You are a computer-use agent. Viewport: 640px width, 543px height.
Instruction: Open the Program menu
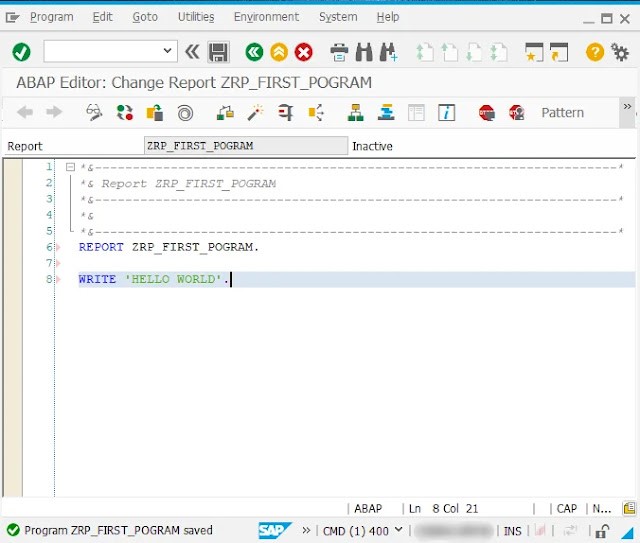[52, 17]
